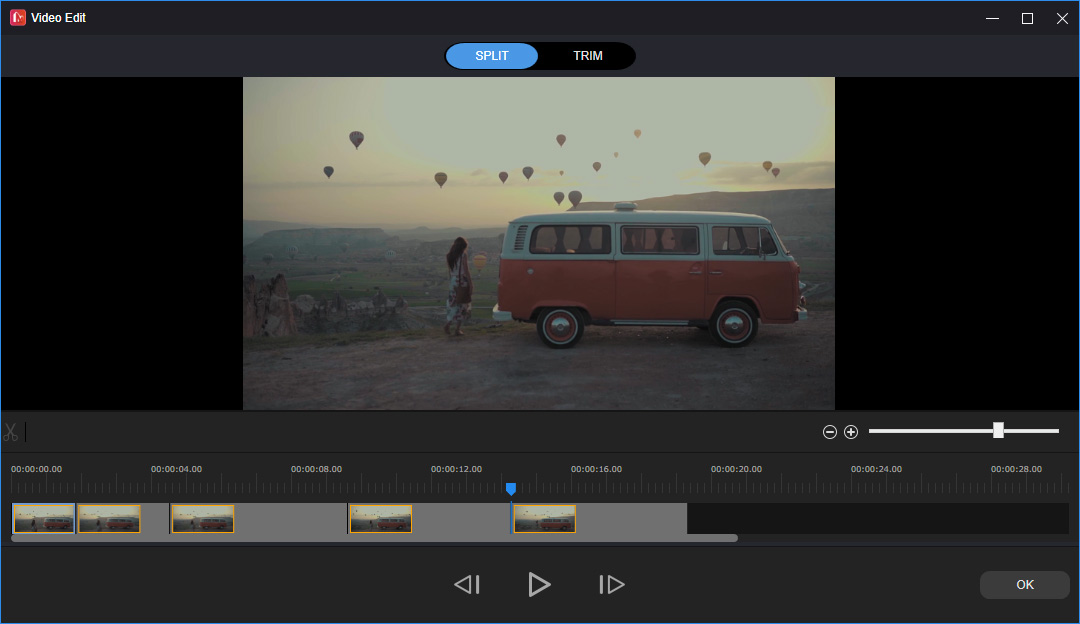The height and width of the screenshot is (624, 1080).
Task: Select the Split scissors tool
Action: pyautogui.click(x=11, y=431)
